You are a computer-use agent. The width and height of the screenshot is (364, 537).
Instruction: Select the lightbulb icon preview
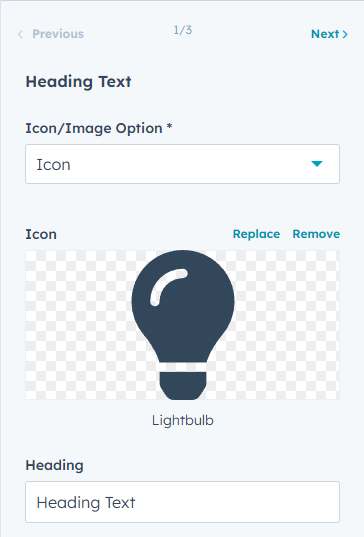[183, 325]
